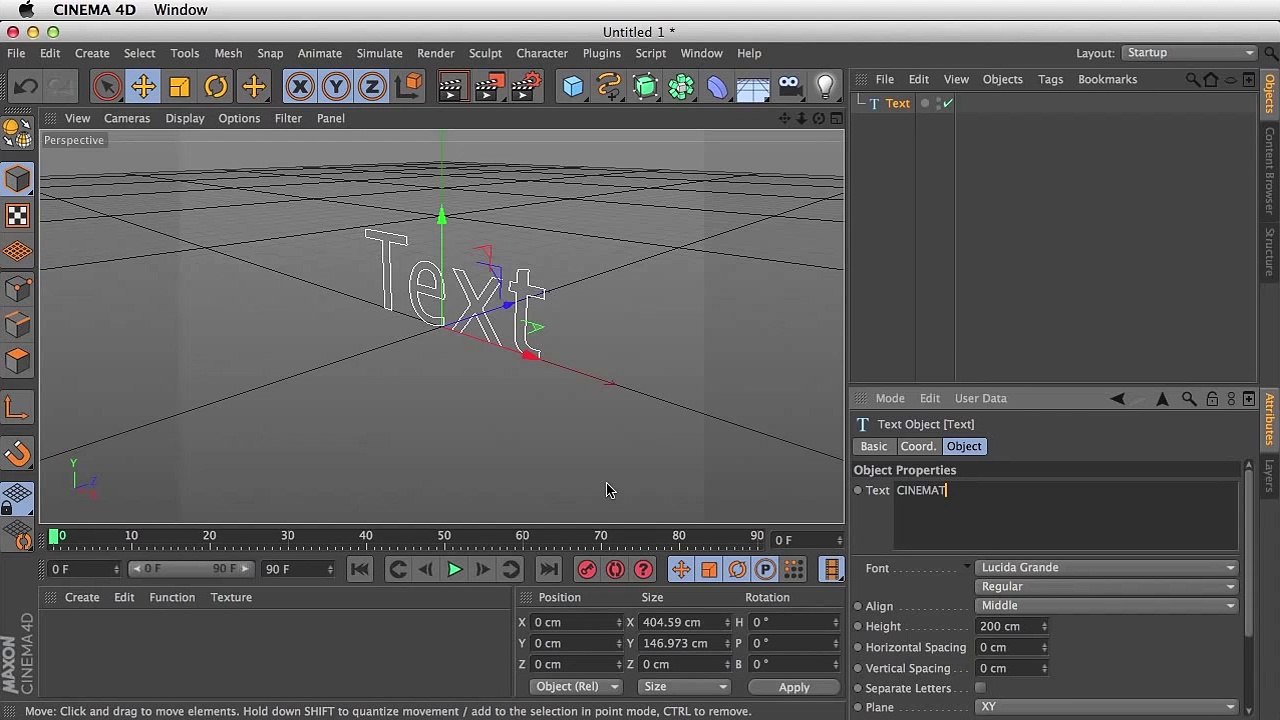Image resolution: width=1280 pixels, height=720 pixels.
Task: Enable the axis tool
Action: 18,408
